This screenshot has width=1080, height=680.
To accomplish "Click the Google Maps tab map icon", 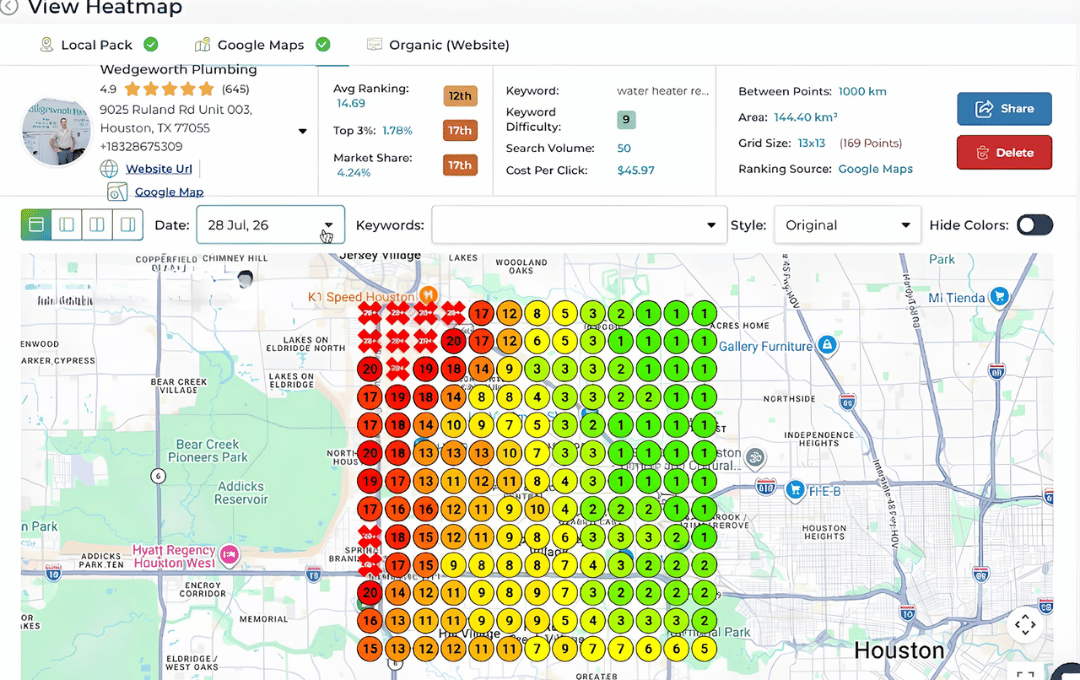I will click(202, 45).
